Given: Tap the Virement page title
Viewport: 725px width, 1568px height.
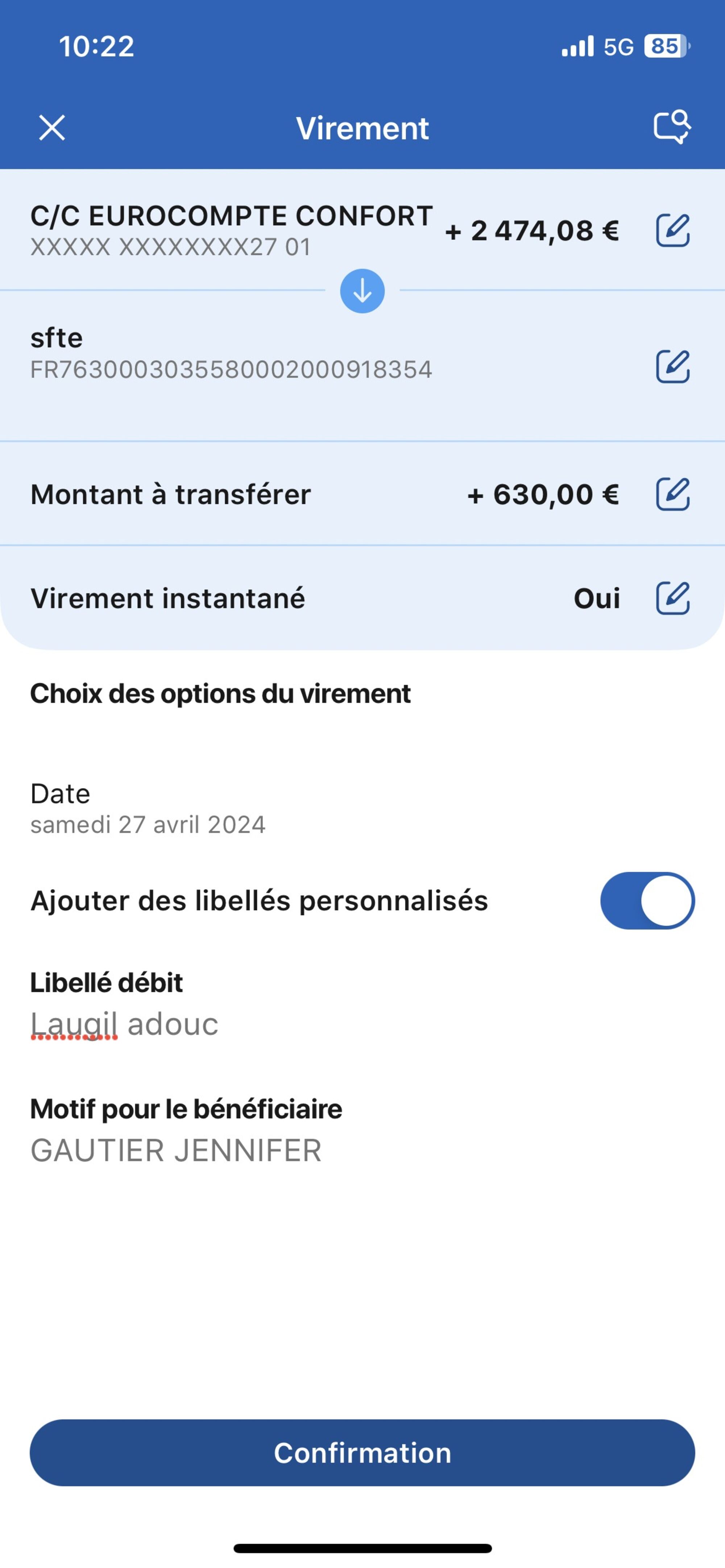Looking at the screenshot, I should (362, 128).
